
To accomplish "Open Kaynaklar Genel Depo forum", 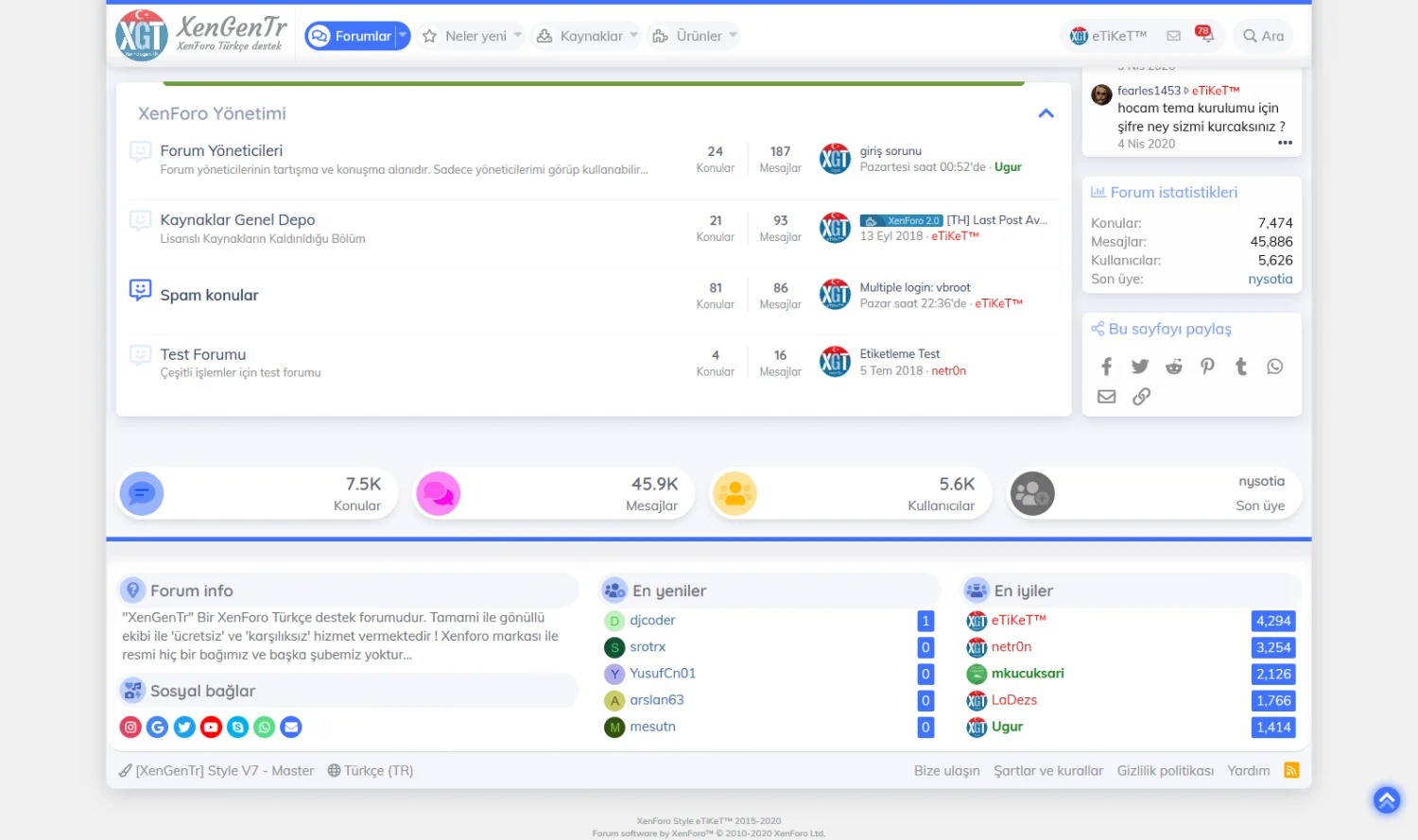I will pos(237,220).
